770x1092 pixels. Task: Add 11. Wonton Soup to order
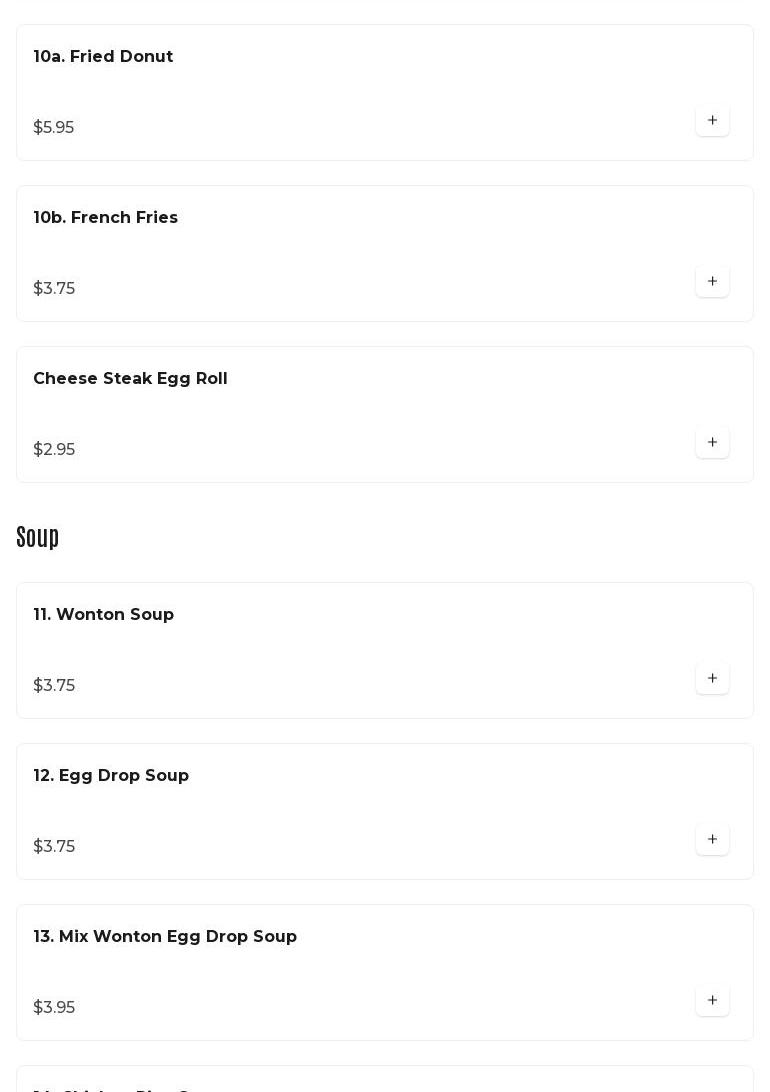point(712,678)
